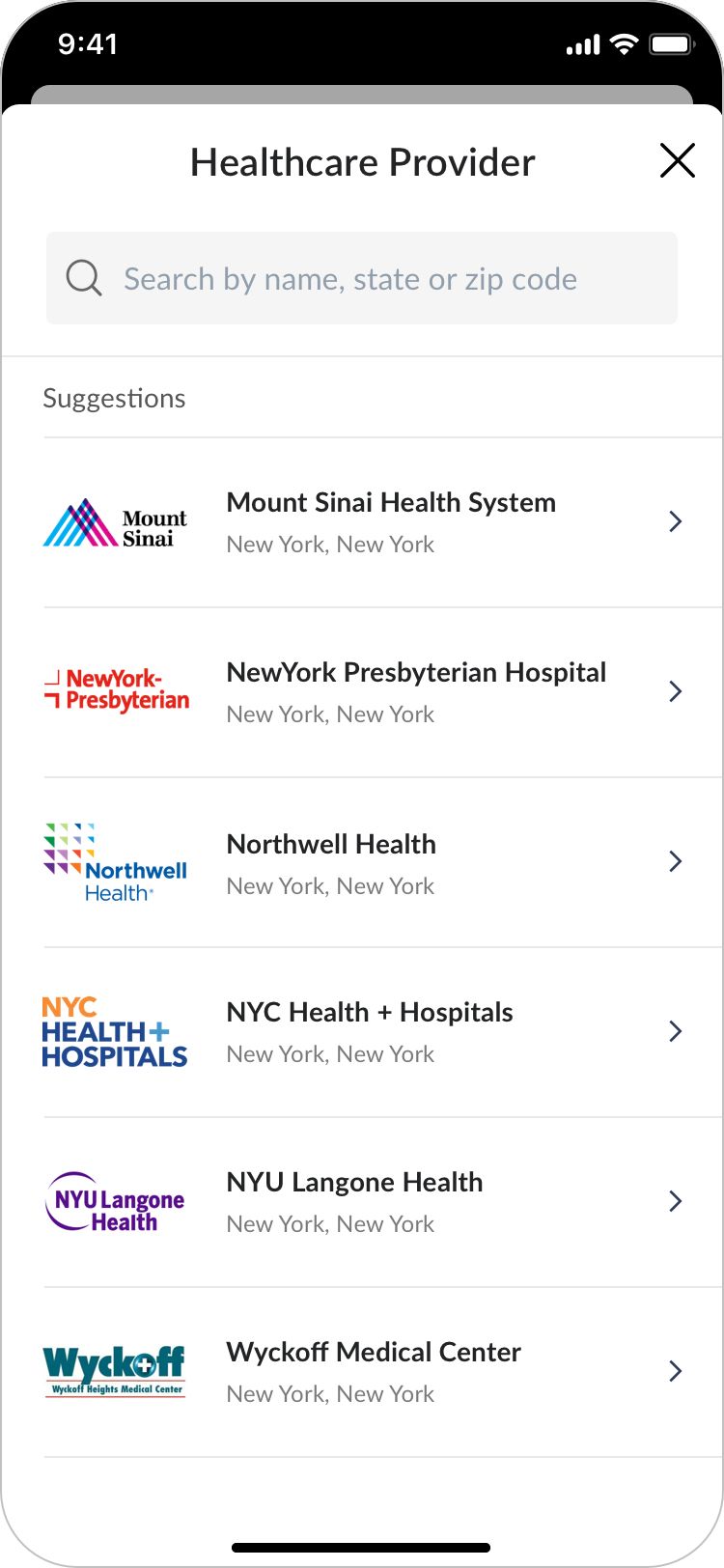The height and width of the screenshot is (1568, 724).
Task: Select Mount Sinai Health System name
Action: [x=391, y=503]
